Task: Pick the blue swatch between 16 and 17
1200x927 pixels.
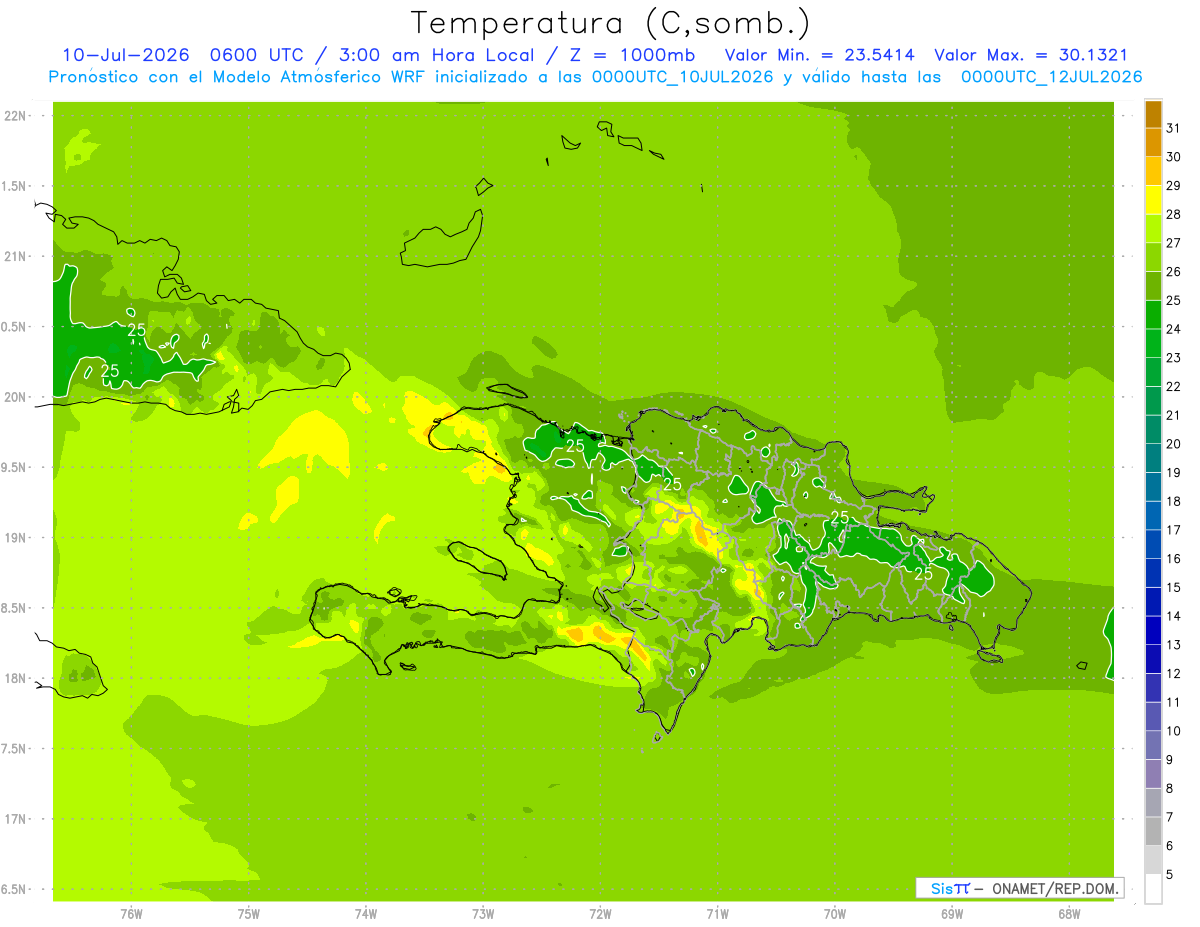Action: pos(1153,544)
